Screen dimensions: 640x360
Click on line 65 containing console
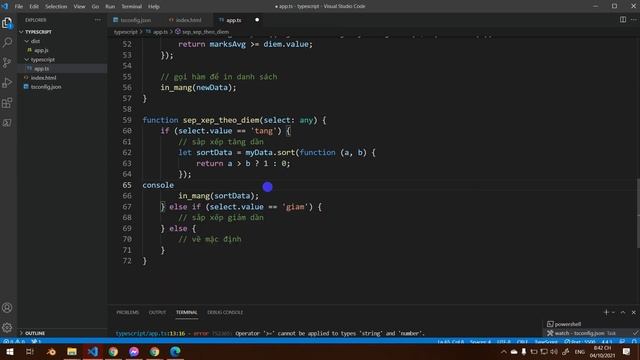(x=158, y=185)
